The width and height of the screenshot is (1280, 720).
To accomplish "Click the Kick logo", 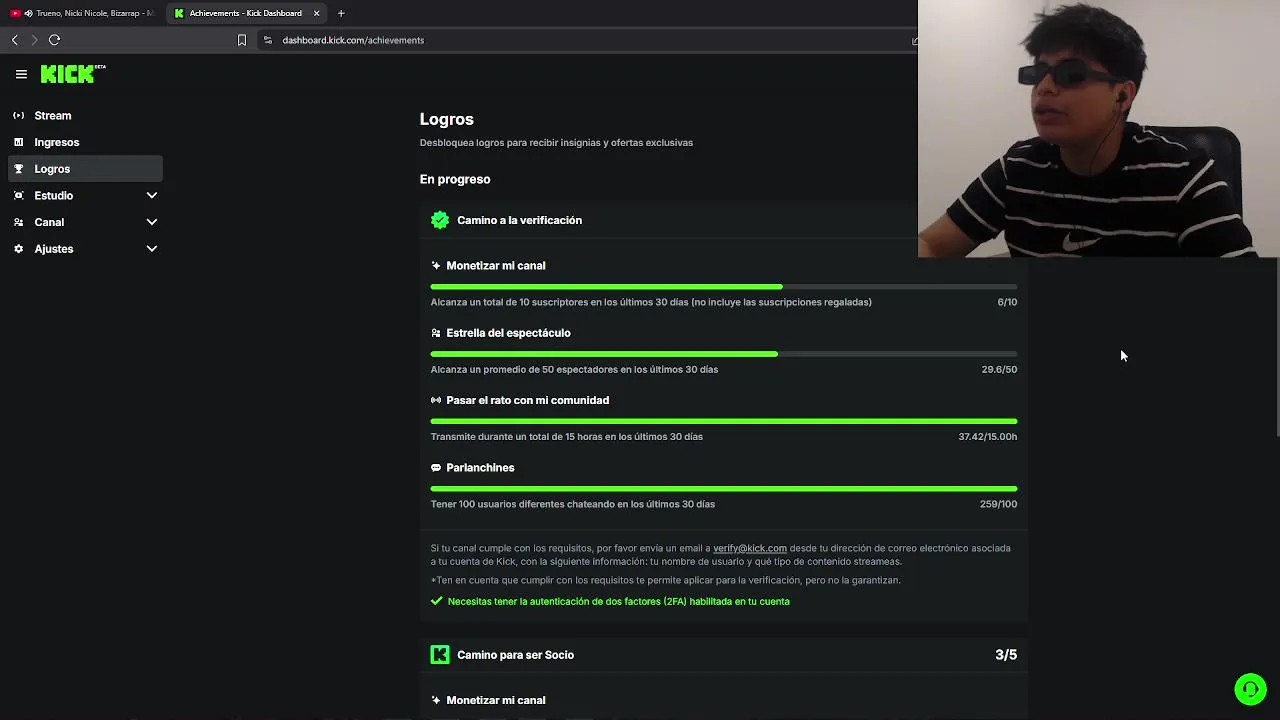I will coord(73,74).
